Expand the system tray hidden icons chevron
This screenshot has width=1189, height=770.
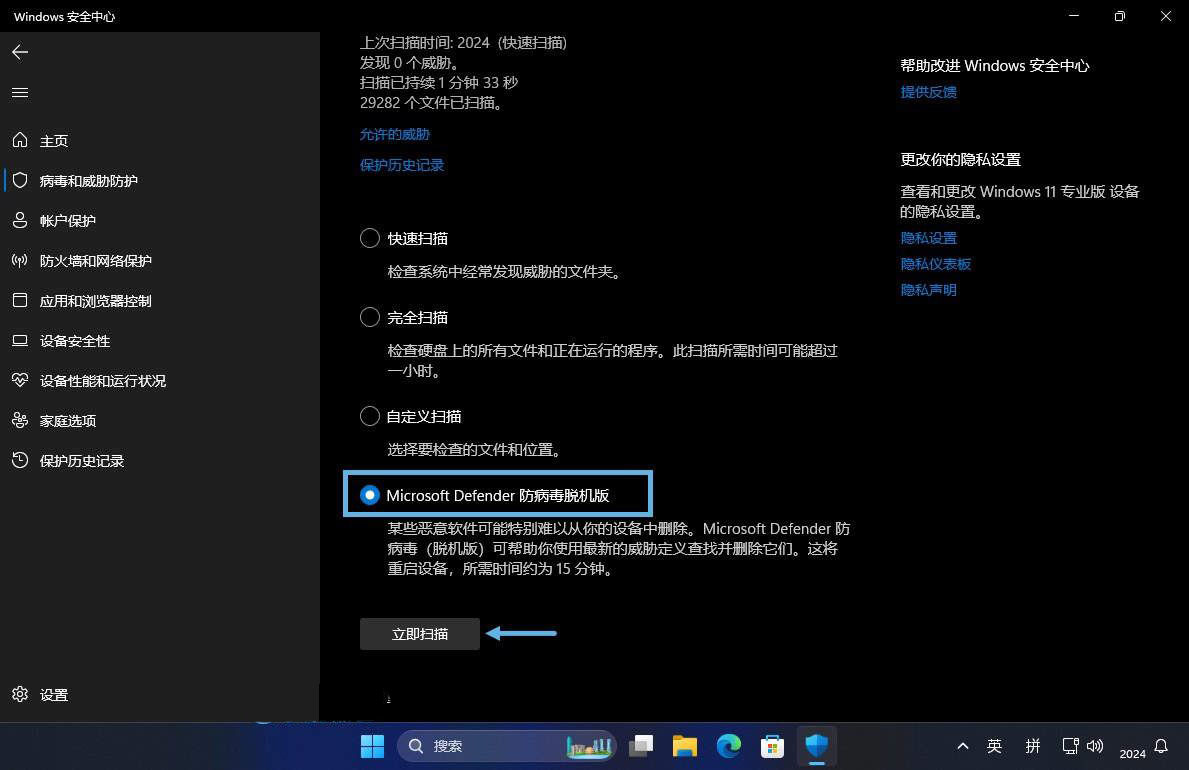pyautogui.click(x=962, y=746)
